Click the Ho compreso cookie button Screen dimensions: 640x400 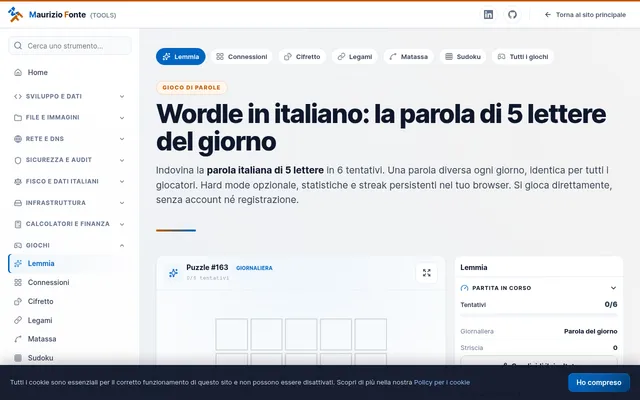coord(599,382)
